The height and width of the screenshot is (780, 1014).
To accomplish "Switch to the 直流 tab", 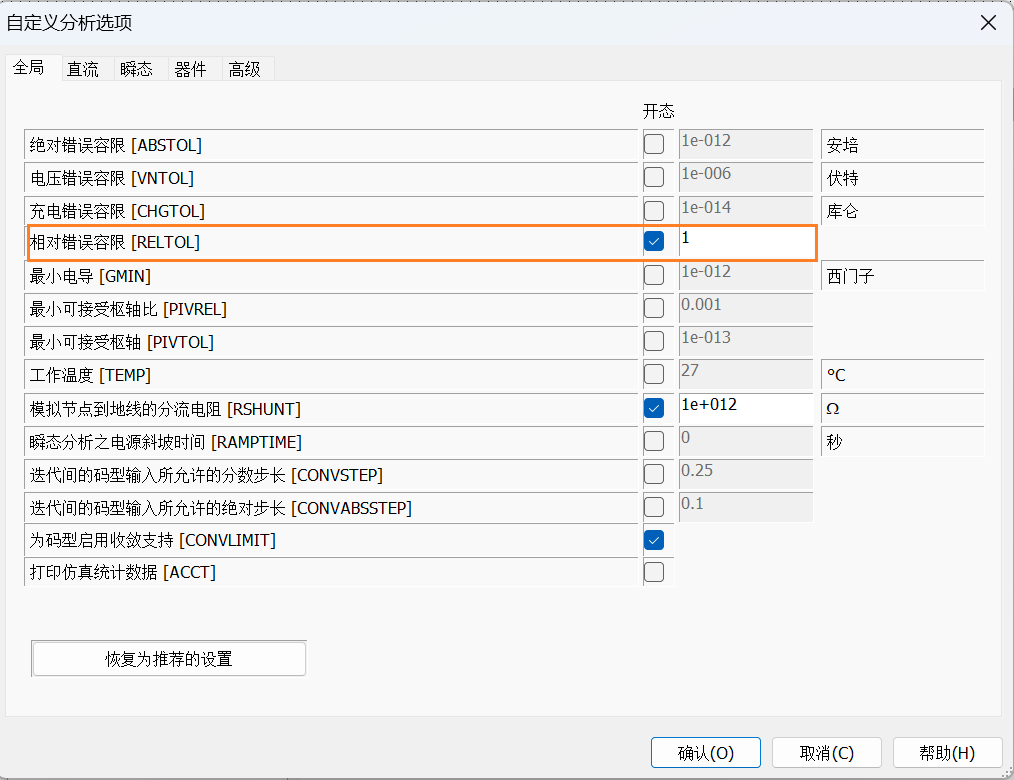I will (x=83, y=69).
